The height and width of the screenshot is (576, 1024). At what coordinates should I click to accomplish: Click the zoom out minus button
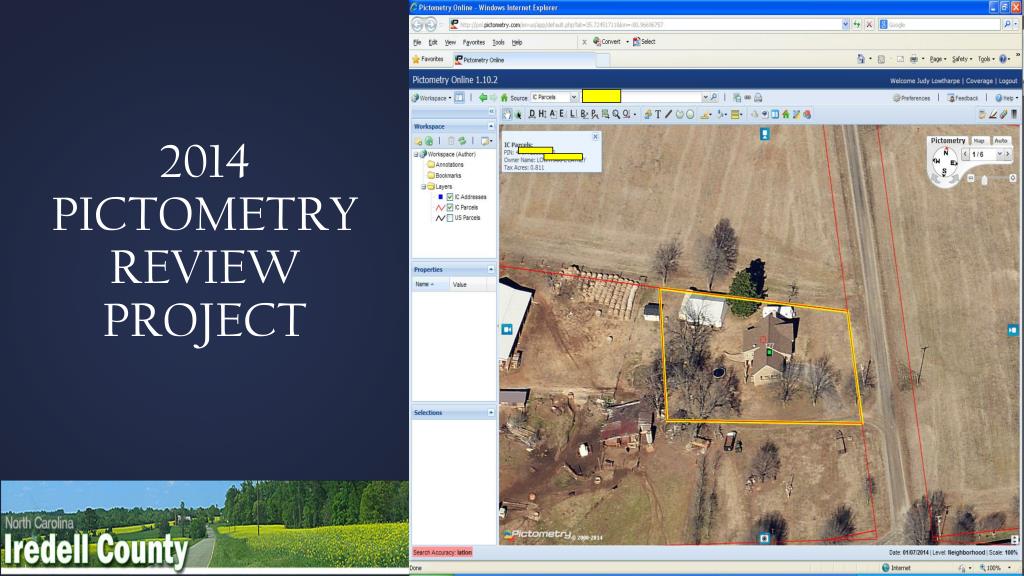pos(970,178)
